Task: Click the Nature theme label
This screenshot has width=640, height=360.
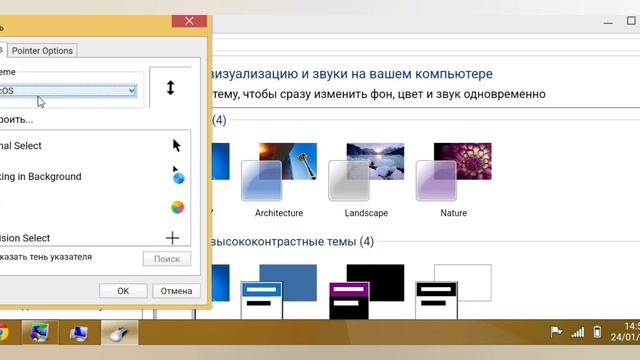Action: pos(453,213)
